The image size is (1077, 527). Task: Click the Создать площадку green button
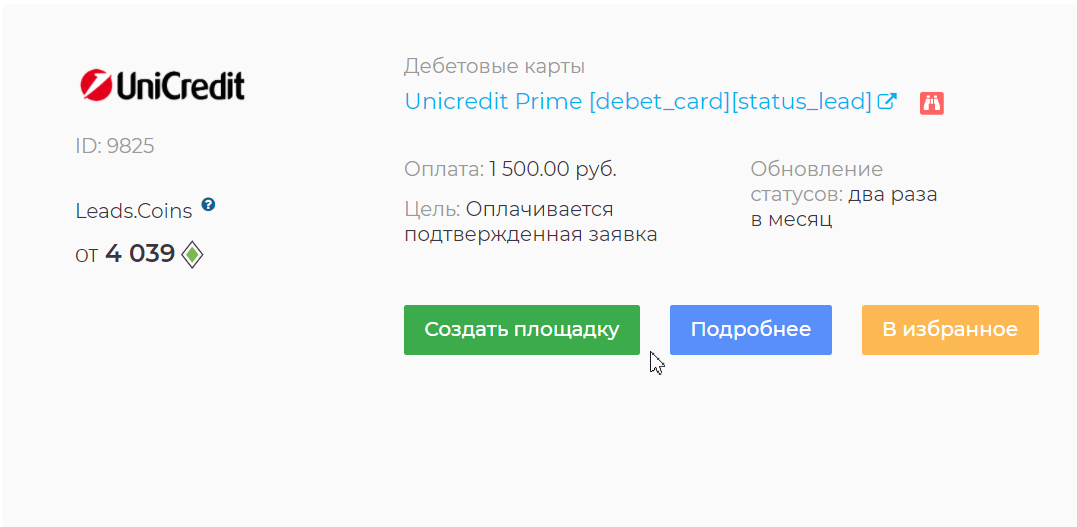coord(522,330)
